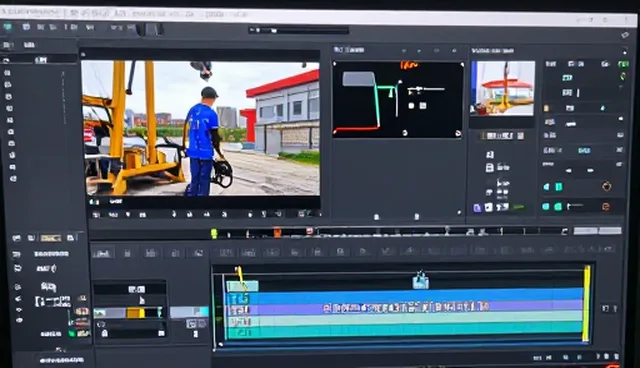
Task: Toggle the teal square button in the bottom properties row
Action: point(558,207)
